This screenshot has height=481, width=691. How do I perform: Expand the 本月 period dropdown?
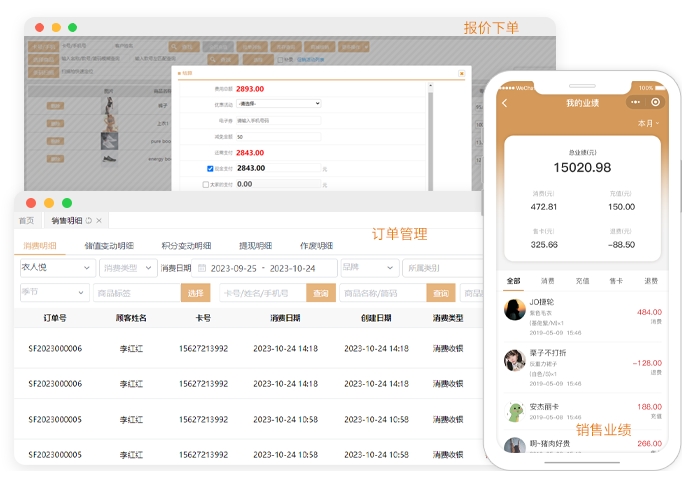click(x=647, y=123)
